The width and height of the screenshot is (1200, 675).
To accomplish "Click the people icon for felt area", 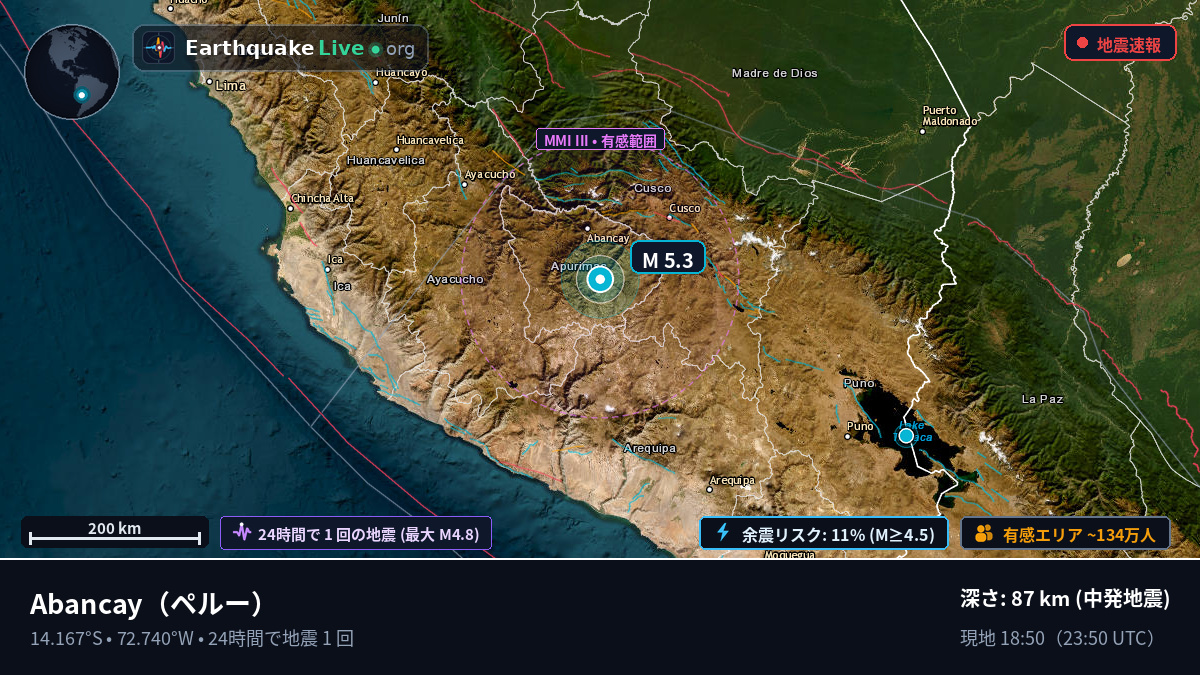I will 983,533.
